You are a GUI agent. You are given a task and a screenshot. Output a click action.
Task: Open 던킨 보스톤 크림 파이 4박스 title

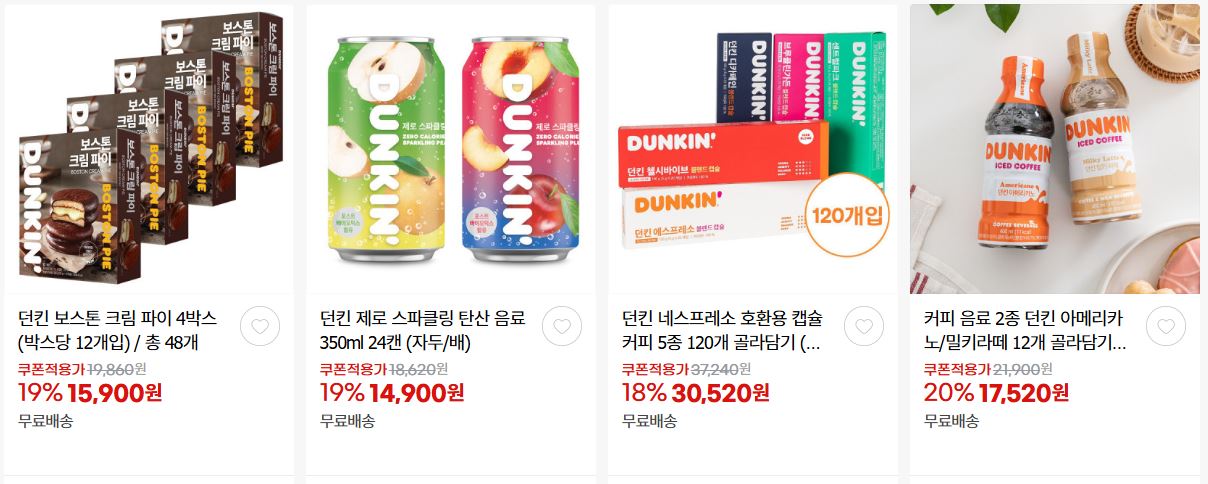[x=118, y=331]
